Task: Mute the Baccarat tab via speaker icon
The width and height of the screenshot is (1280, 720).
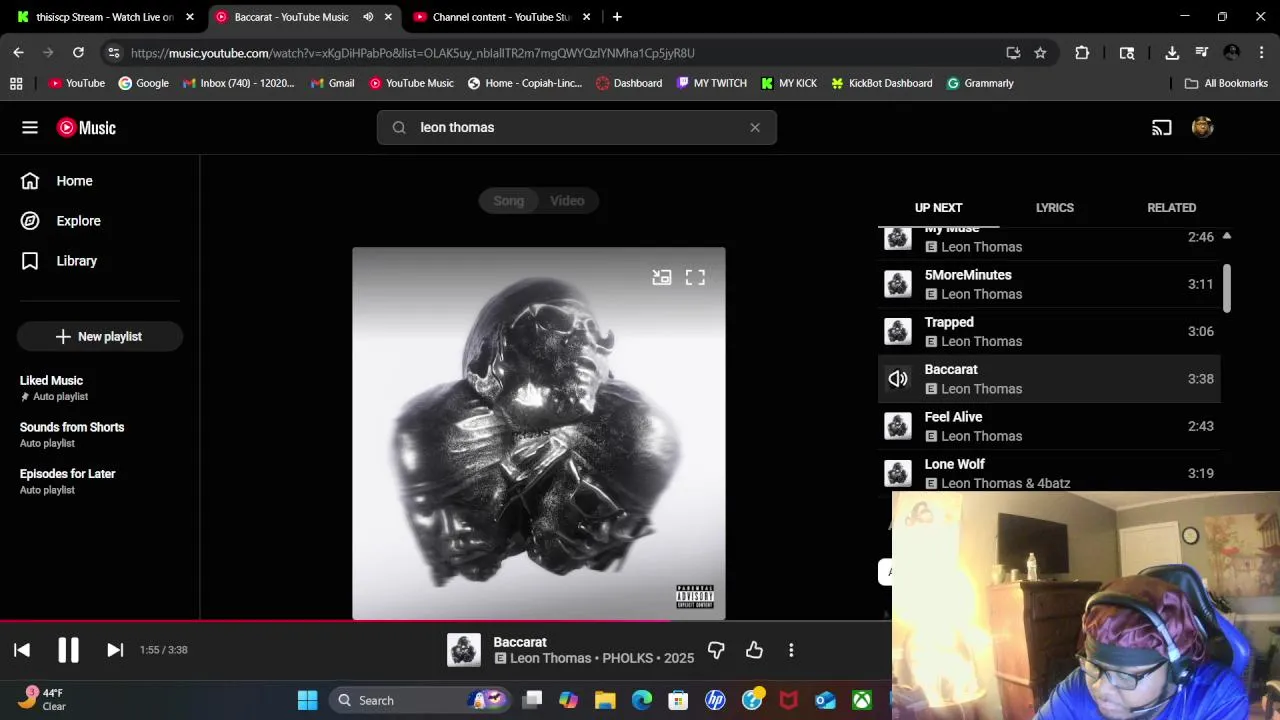Action: click(x=368, y=17)
